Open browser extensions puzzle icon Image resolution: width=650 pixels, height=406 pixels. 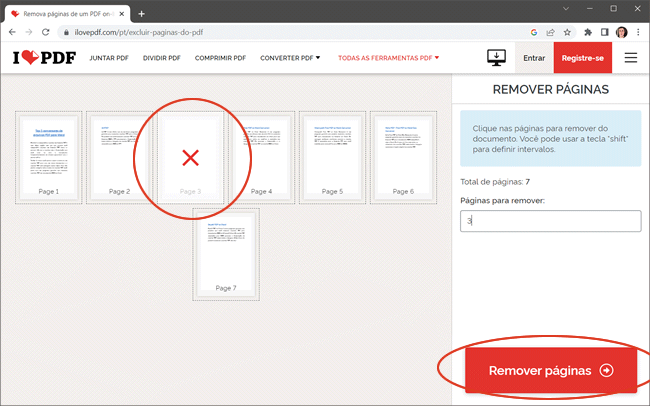tap(586, 32)
